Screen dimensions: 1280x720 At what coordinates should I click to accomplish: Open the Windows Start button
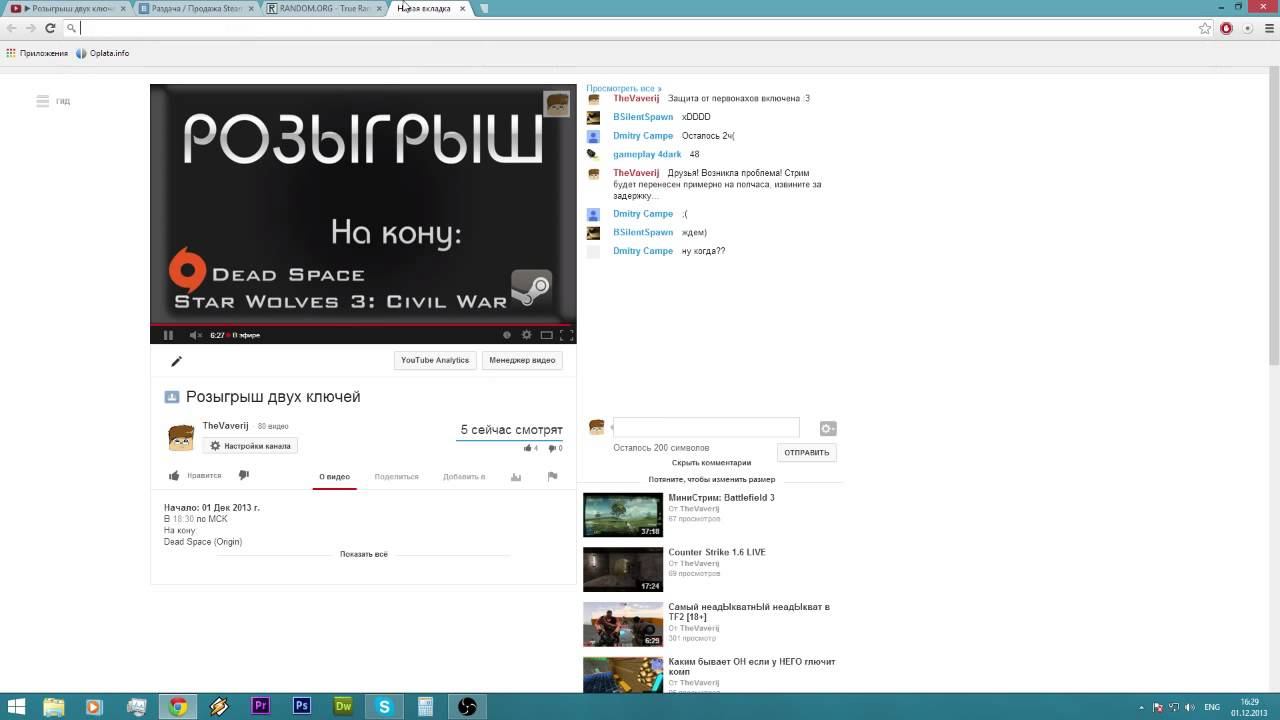[16, 706]
